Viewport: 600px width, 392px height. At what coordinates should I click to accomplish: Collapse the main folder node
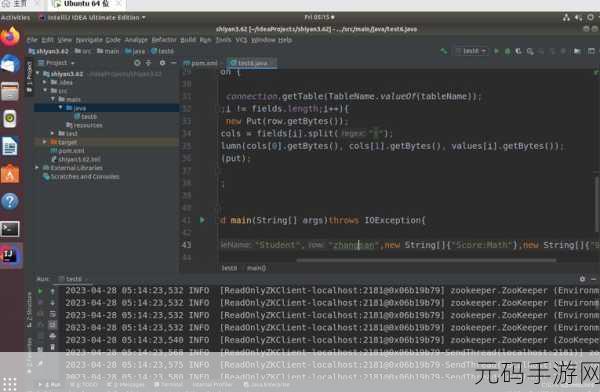(x=53, y=99)
